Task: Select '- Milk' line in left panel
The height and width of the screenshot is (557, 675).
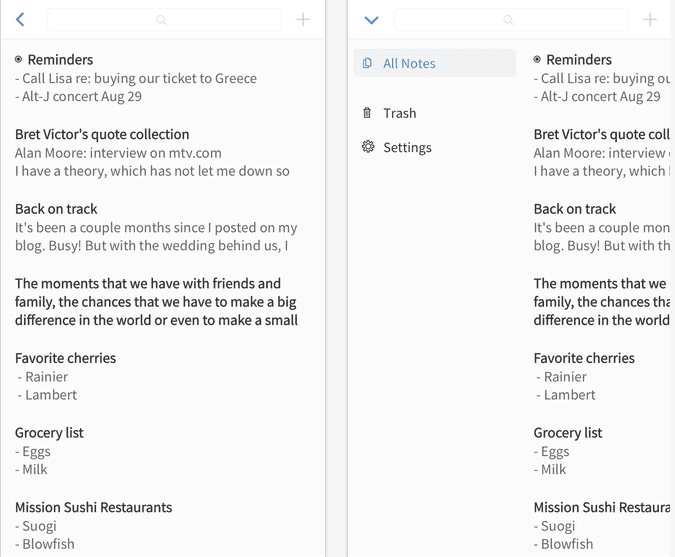Action: 31,469
